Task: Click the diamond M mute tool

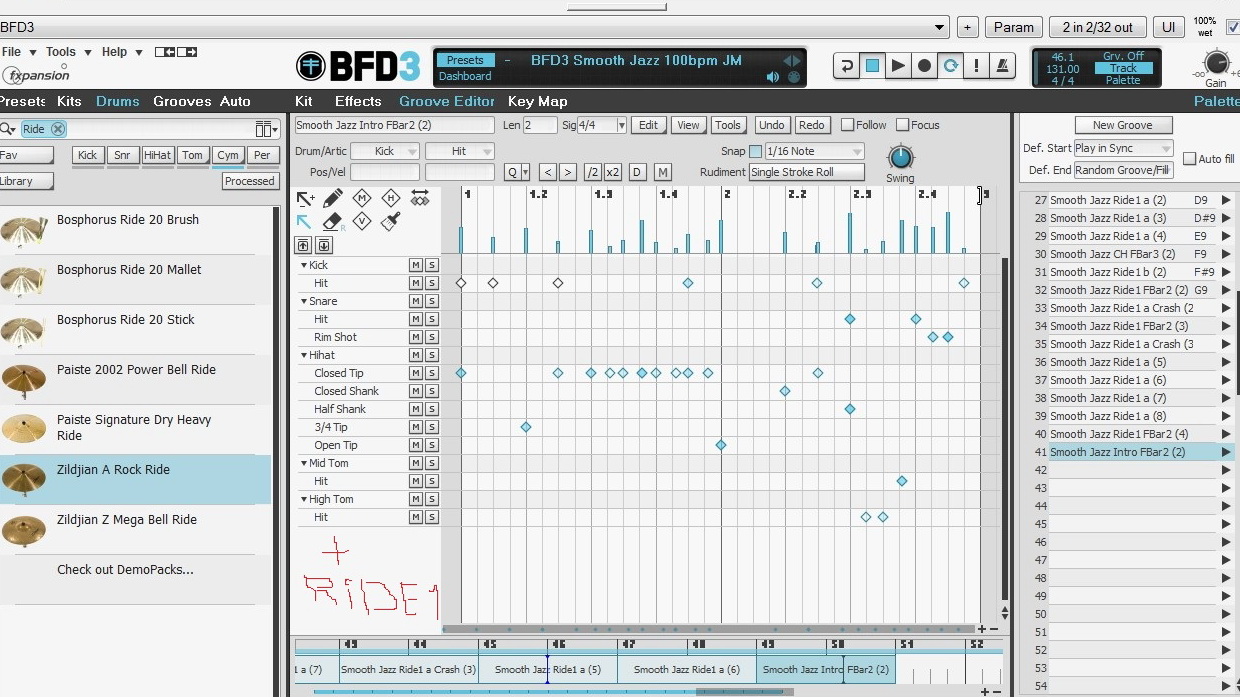Action: 362,198
